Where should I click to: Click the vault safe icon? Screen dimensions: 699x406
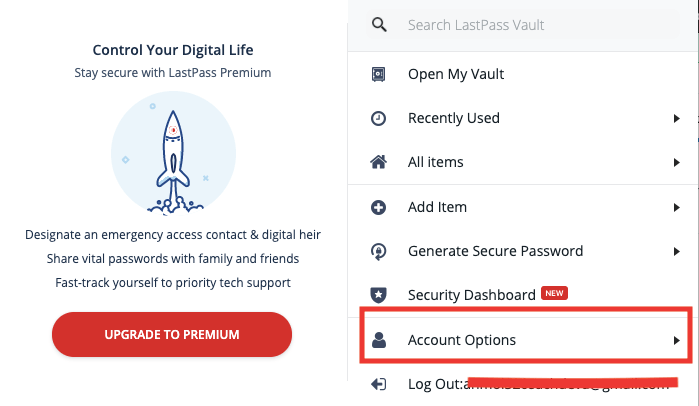(x=378, y=74)
